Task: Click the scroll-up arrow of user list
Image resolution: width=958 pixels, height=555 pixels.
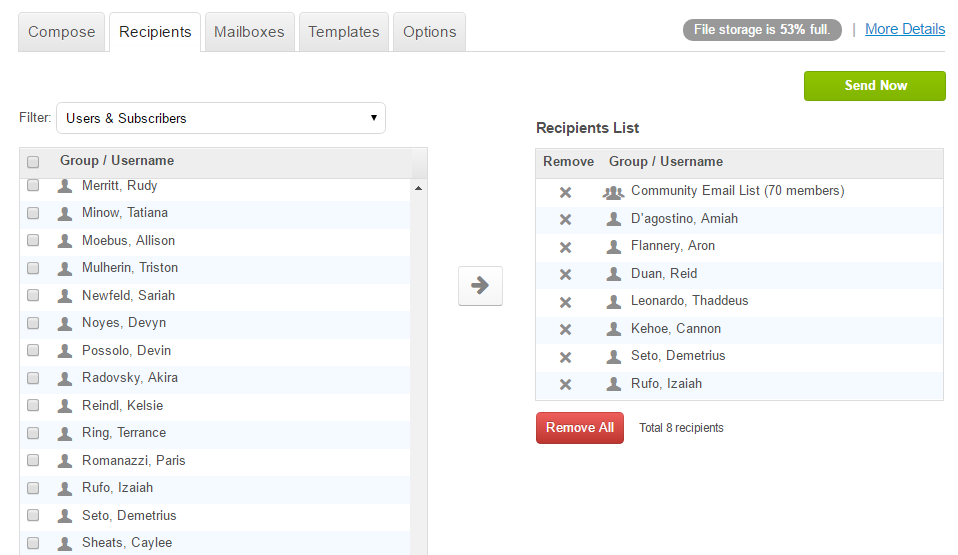Action: pyautogui.click(x=418, y=188)
